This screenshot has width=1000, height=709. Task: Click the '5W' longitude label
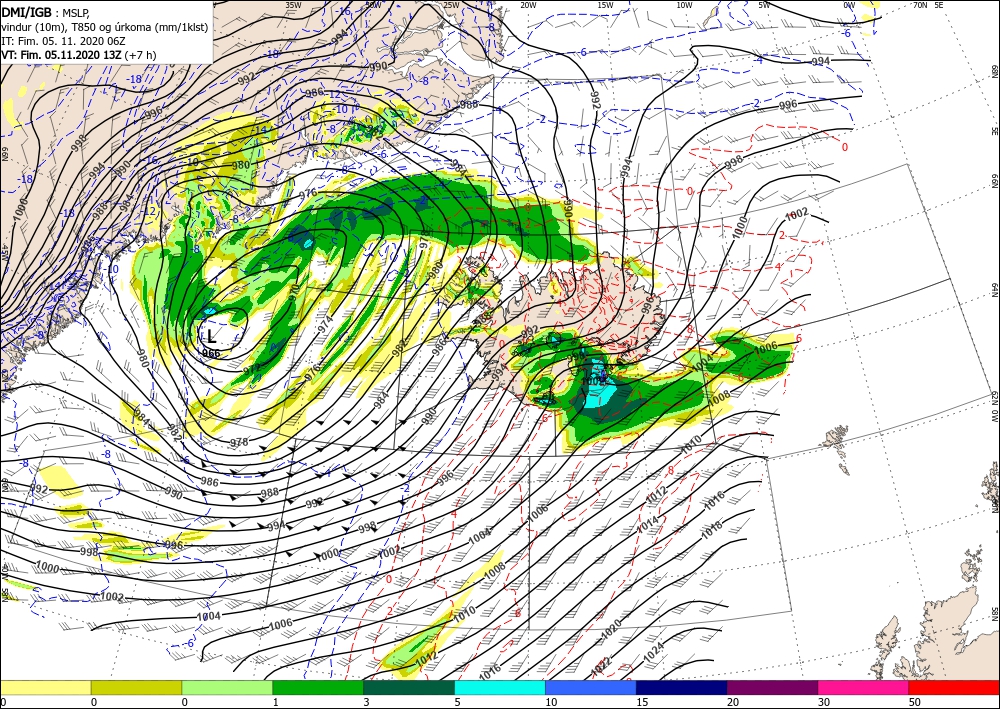[x=764, y=5]
